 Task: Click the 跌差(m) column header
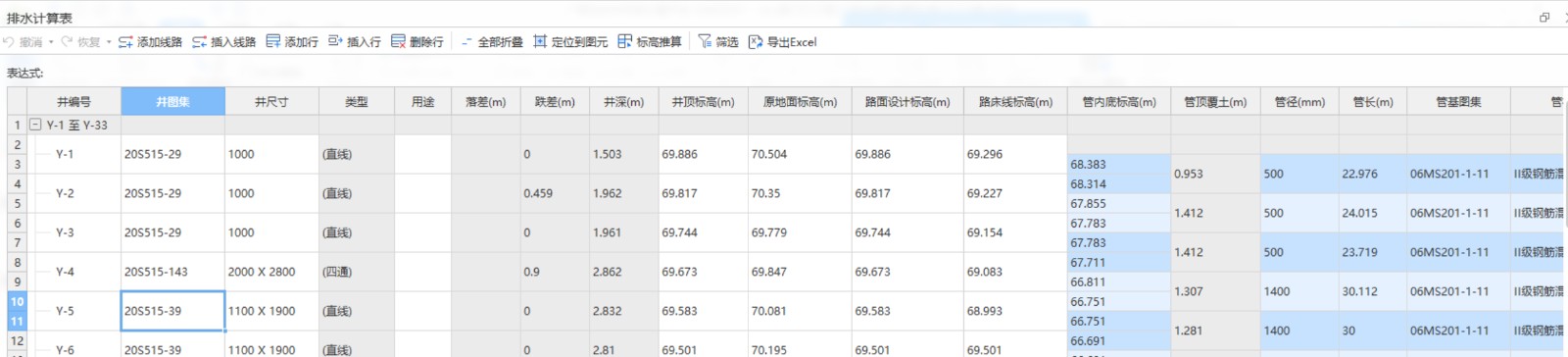click(555, 102)
